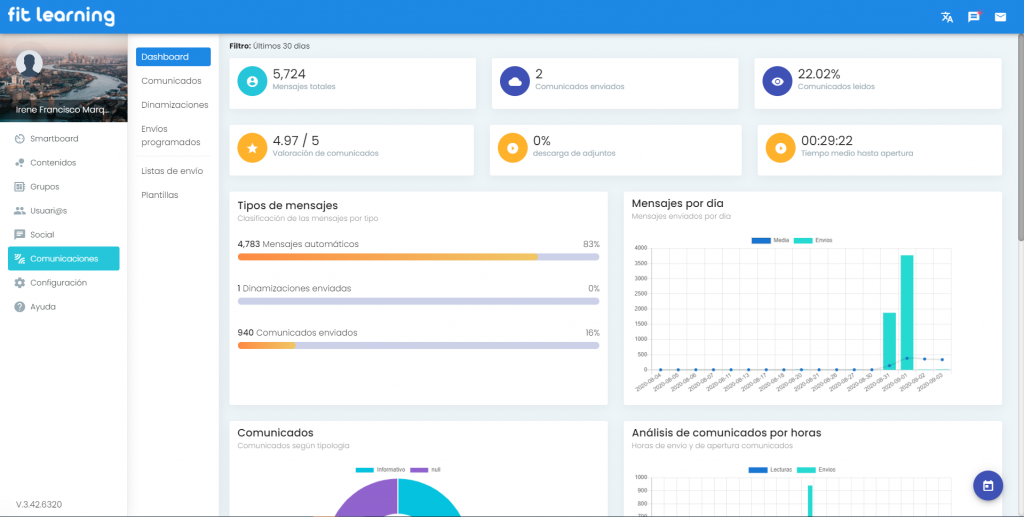Open Comunicados in the submenu
Image resolution: width=1024 pixels, height=517 pixels.
(171, 81)
